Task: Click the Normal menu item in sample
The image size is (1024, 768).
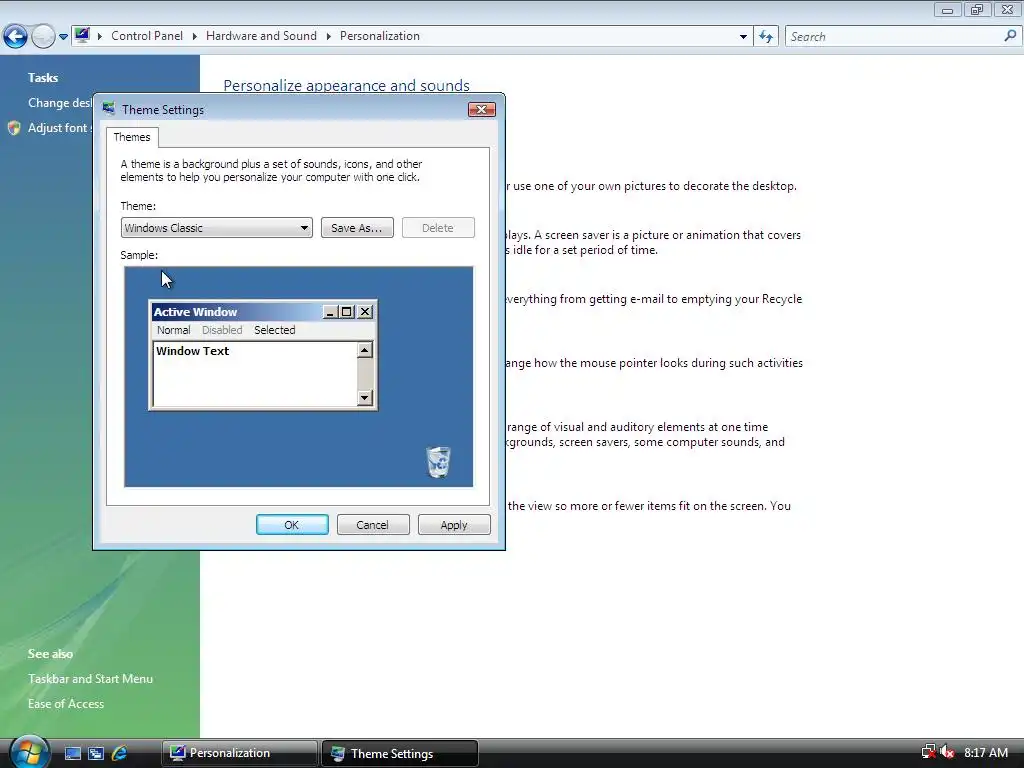Action: (174, 330)
